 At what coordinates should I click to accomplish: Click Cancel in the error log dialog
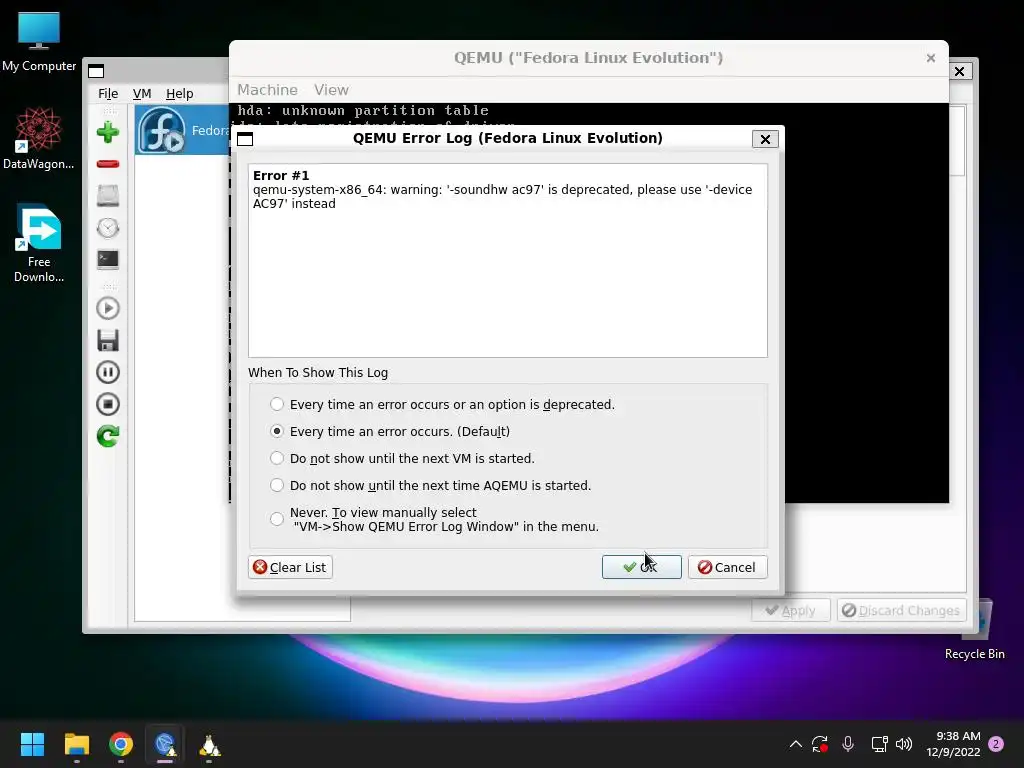pyautogui.click(x=728, y=567)
